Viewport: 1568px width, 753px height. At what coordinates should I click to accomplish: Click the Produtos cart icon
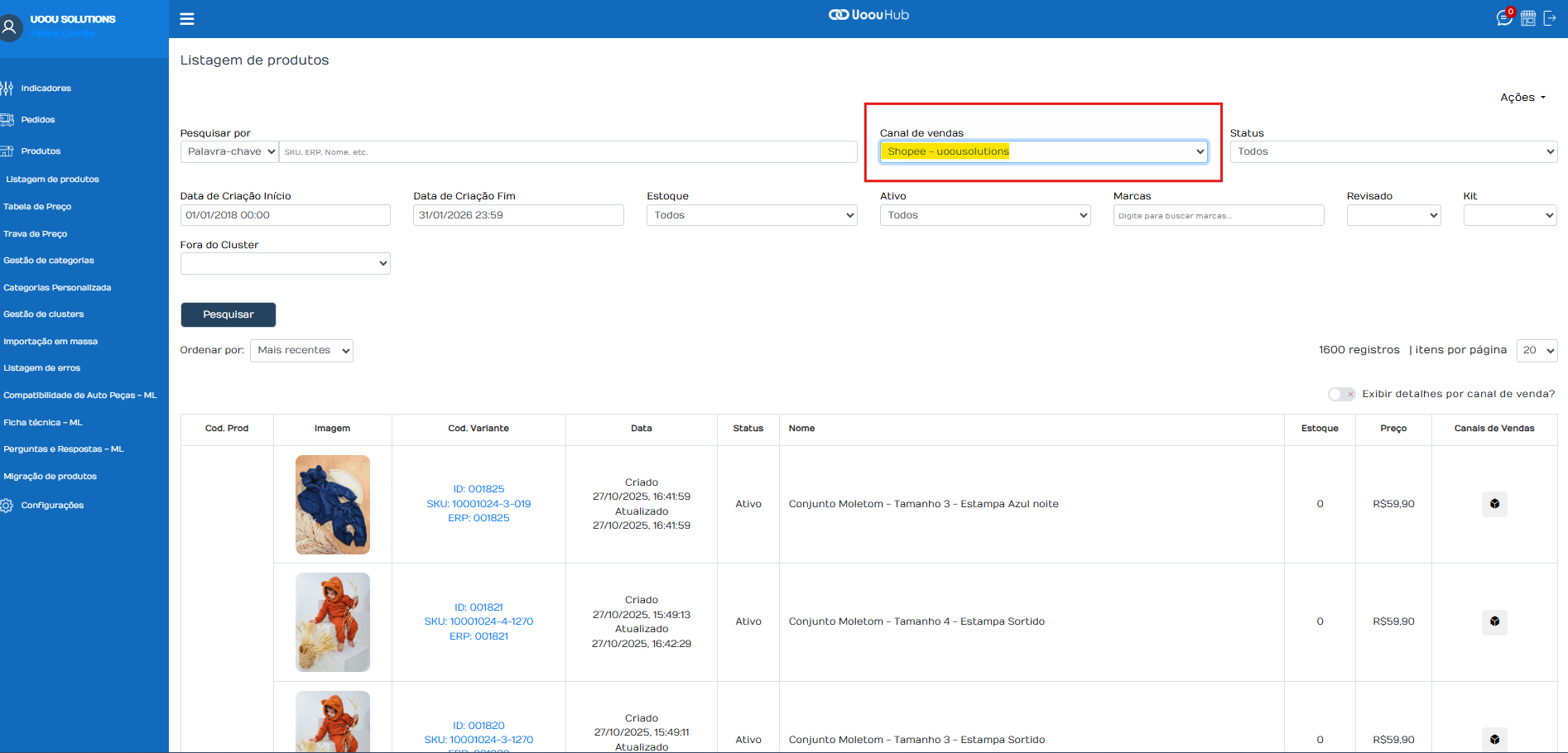point(7,151)
